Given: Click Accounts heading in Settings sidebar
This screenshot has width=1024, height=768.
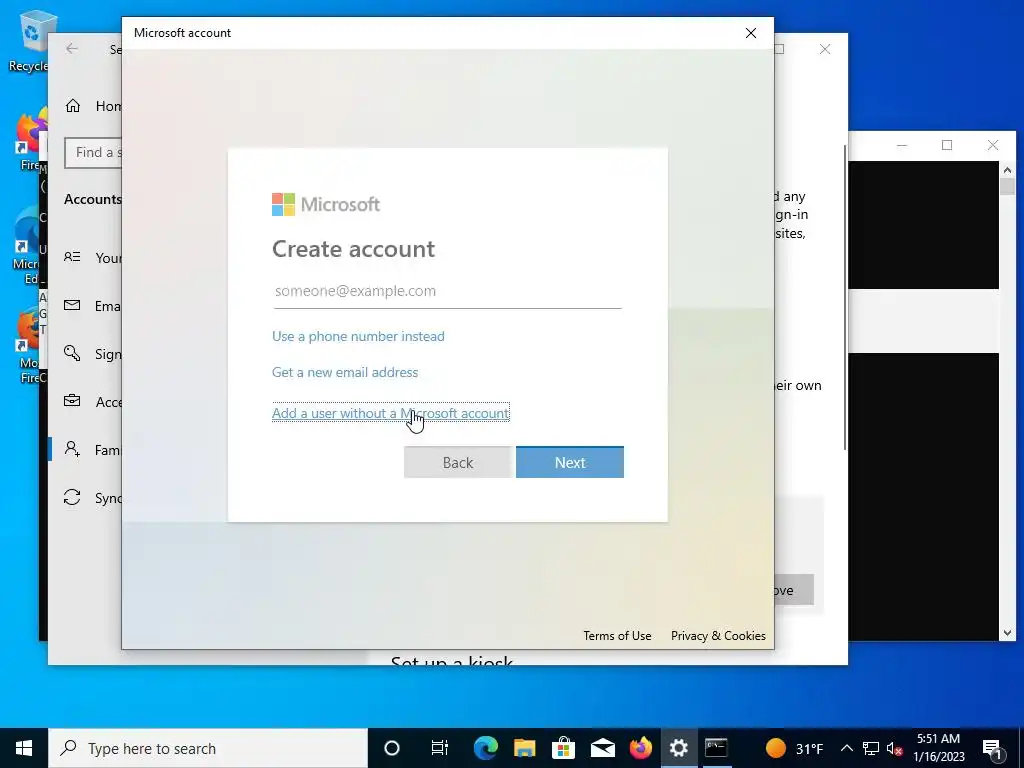Looking at the screenshot, I should point(93,199).
